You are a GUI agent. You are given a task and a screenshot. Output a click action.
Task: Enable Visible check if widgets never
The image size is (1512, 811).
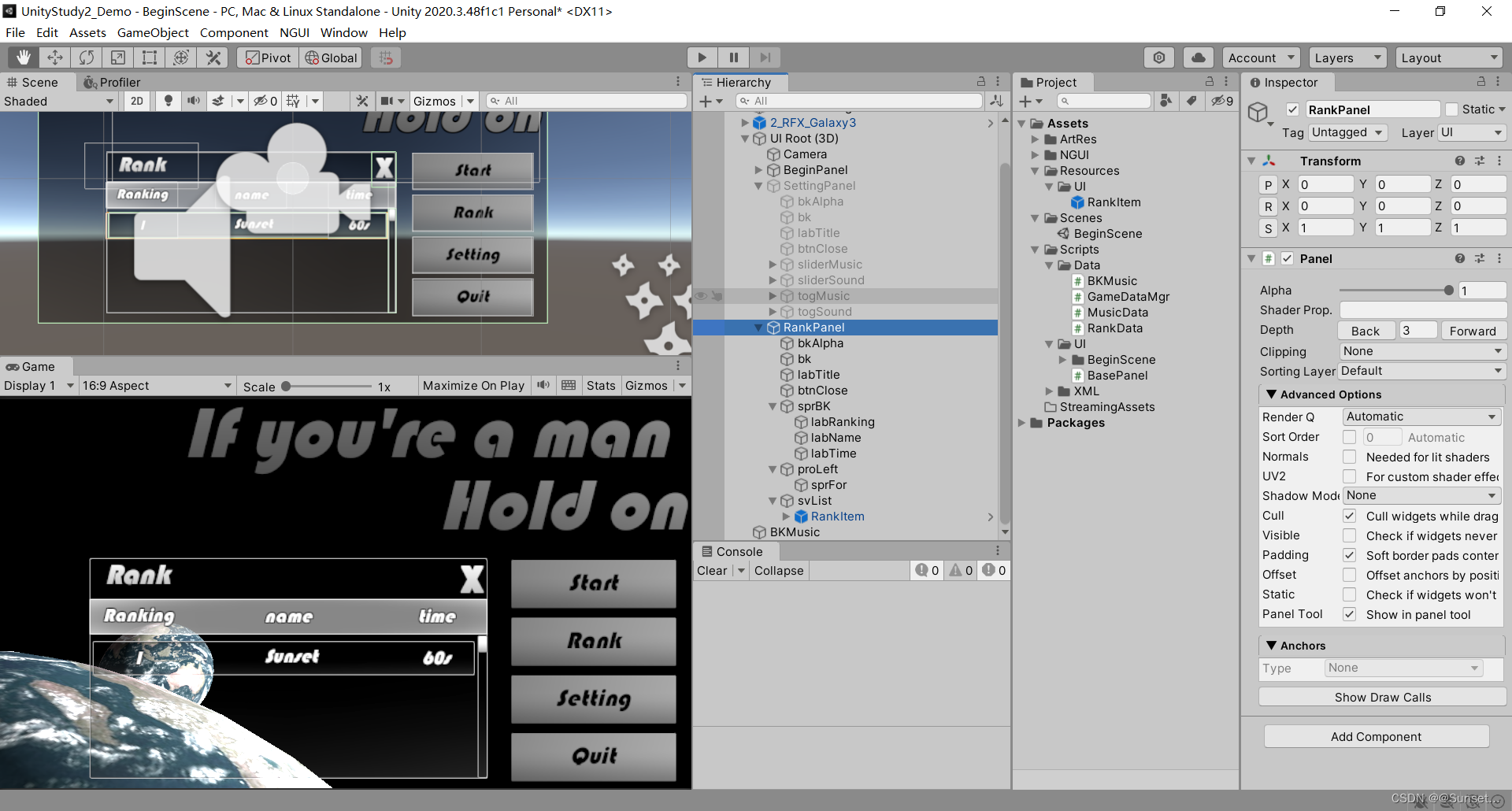pos(1349,535)
